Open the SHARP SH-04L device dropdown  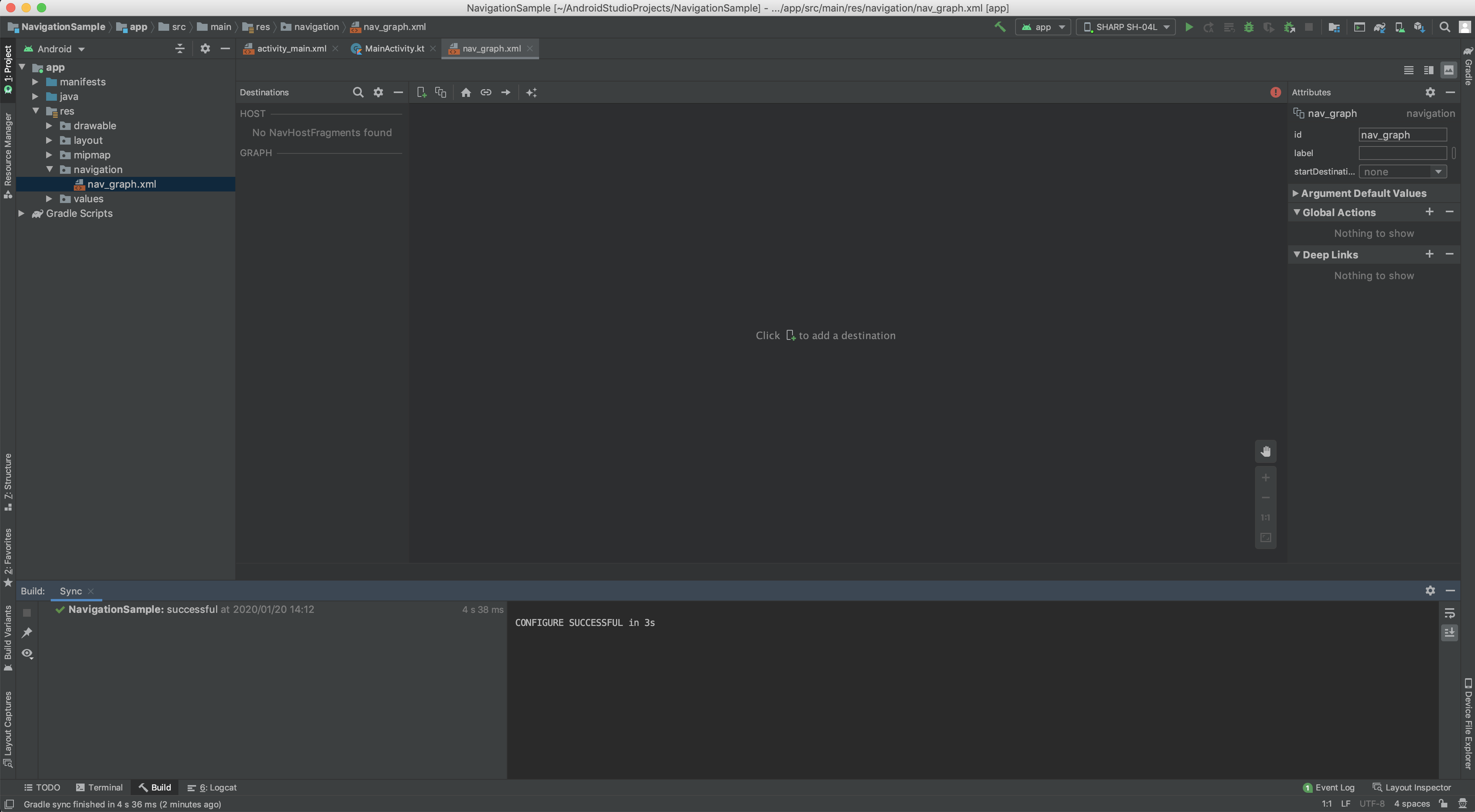coord(1126,27)
